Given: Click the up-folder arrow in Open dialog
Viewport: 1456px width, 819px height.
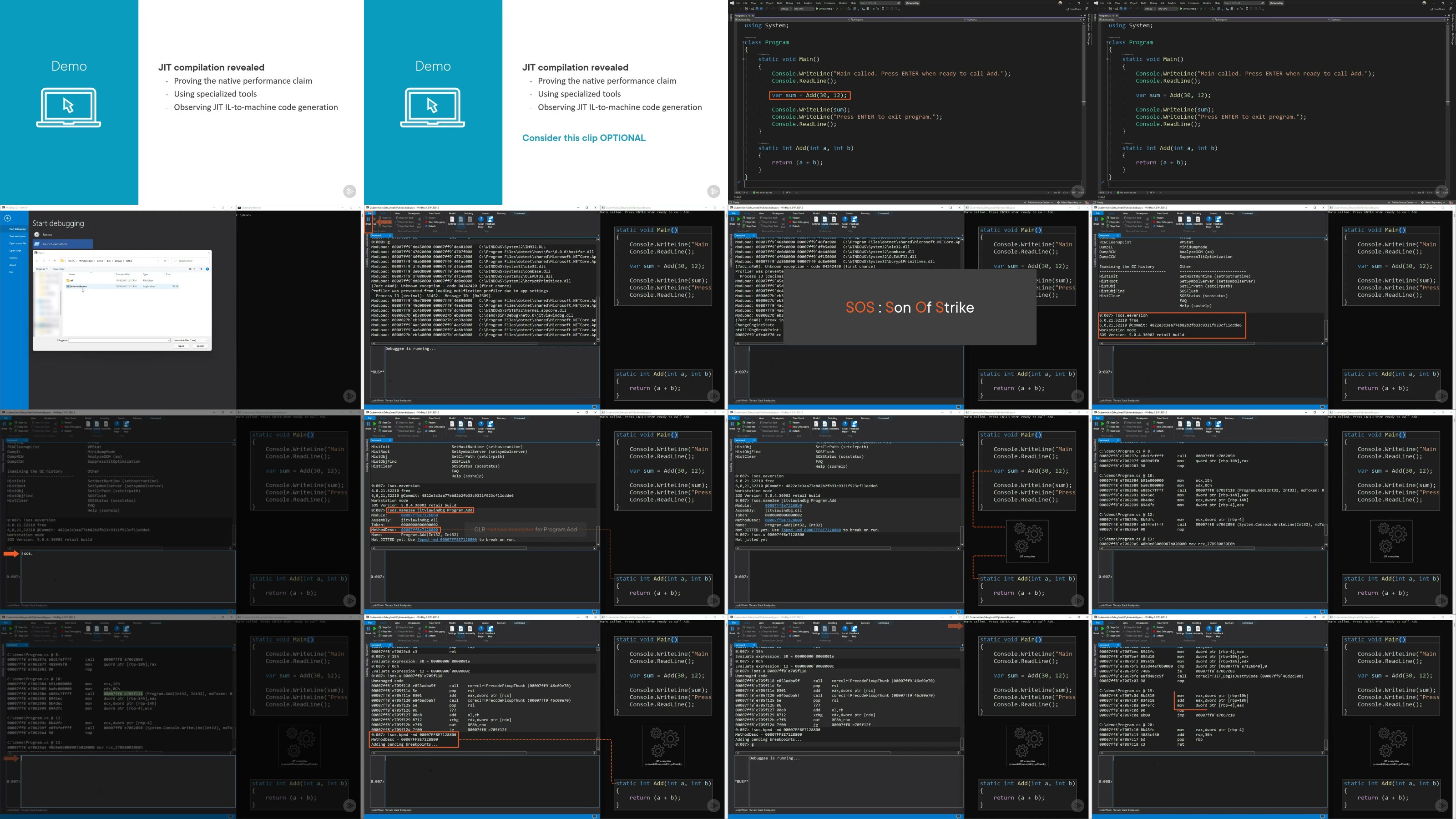Looking at the screenshot, I should 55,261.
